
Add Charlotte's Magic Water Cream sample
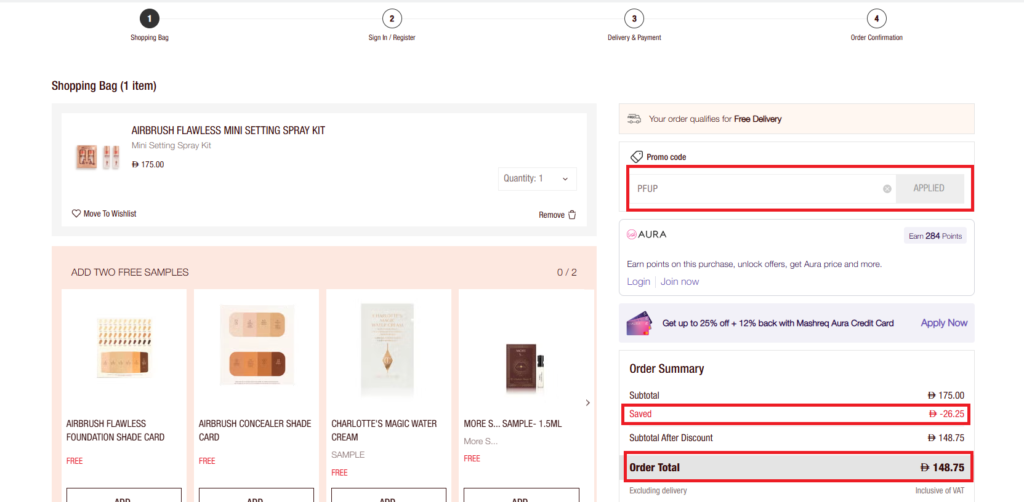coord(389,495)
